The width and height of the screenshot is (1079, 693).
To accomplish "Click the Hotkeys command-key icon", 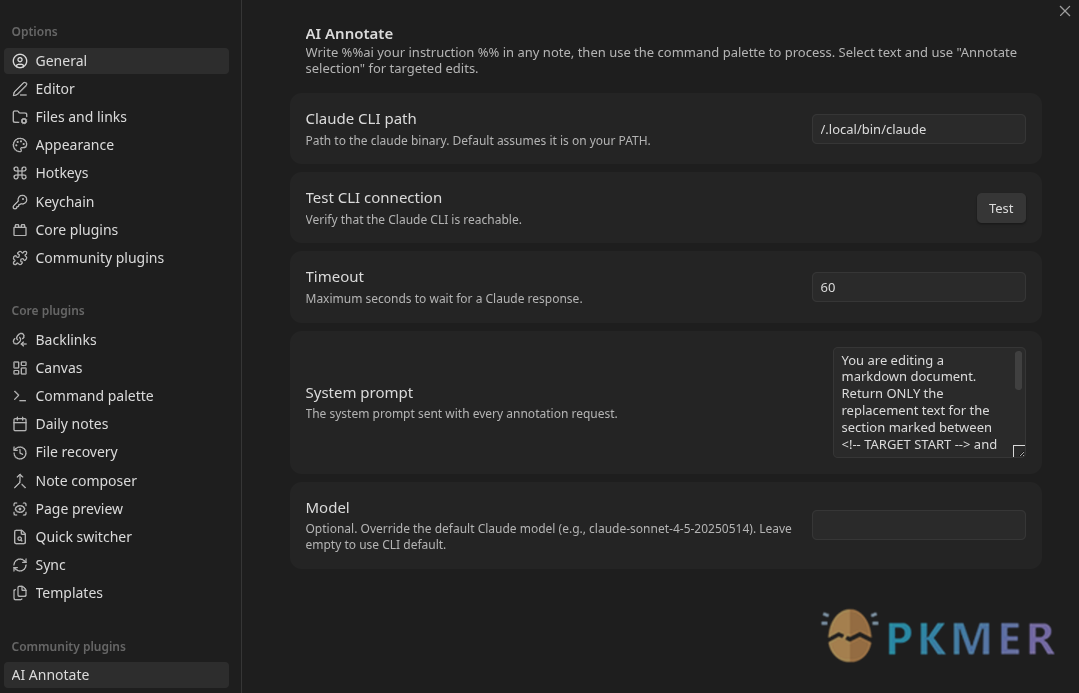I will click(20, 173).
